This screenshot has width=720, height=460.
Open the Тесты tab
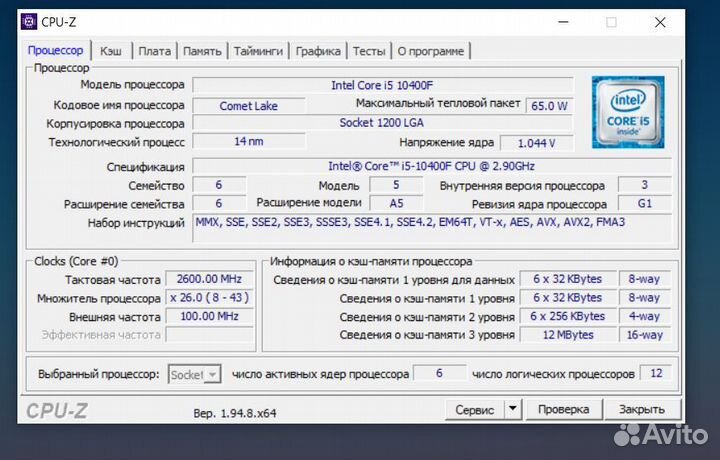(x=369, y=51)
